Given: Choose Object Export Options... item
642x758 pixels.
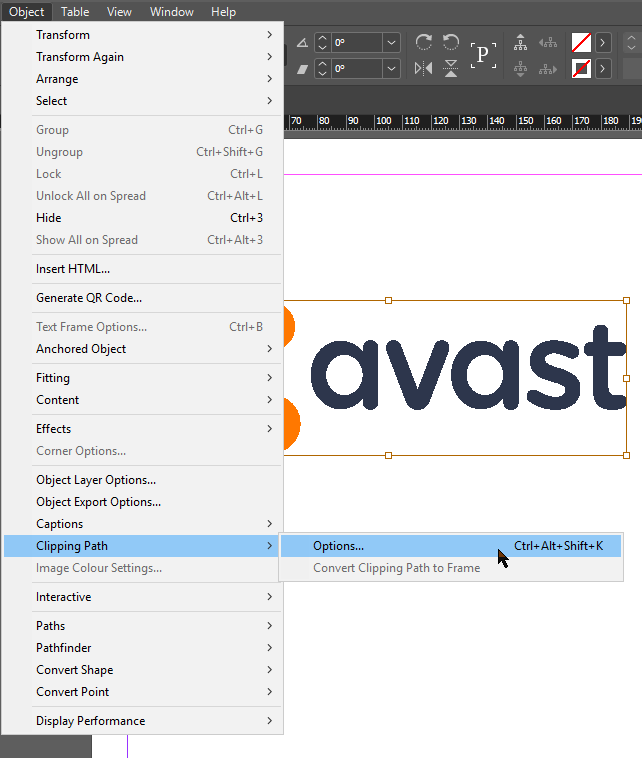Looking at the screenshot, I should point(142,502).
